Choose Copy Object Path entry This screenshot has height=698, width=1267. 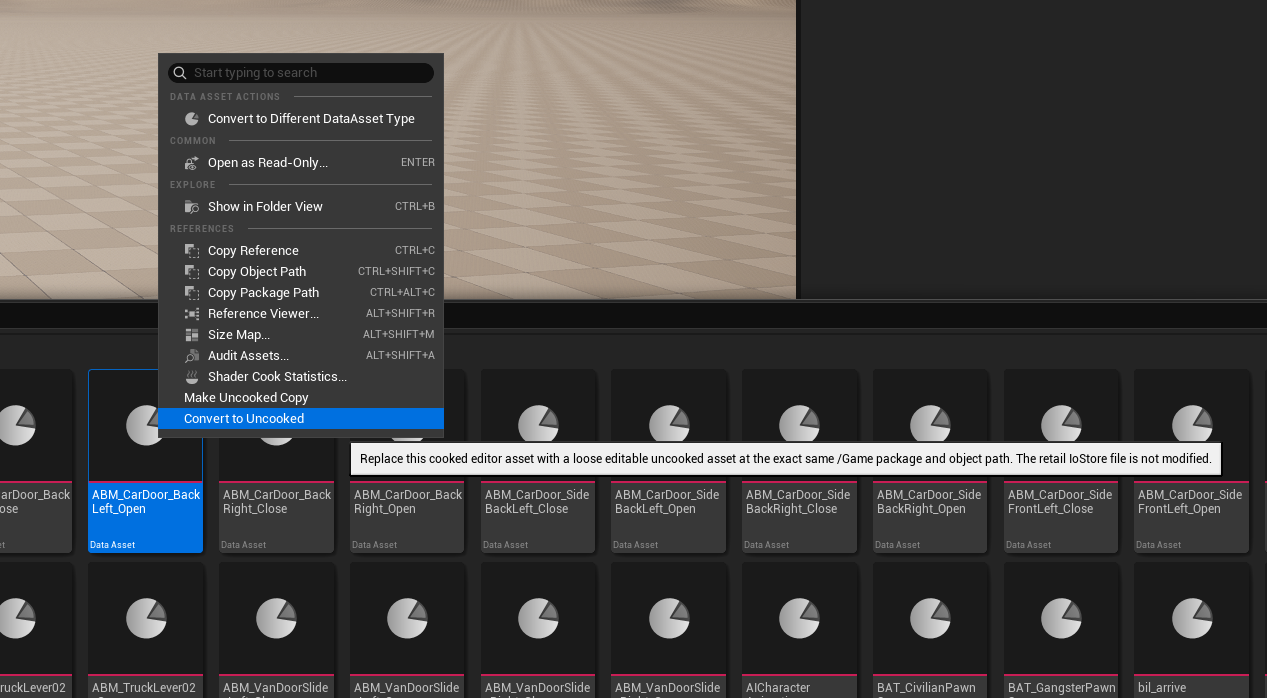tap(301, 272)
